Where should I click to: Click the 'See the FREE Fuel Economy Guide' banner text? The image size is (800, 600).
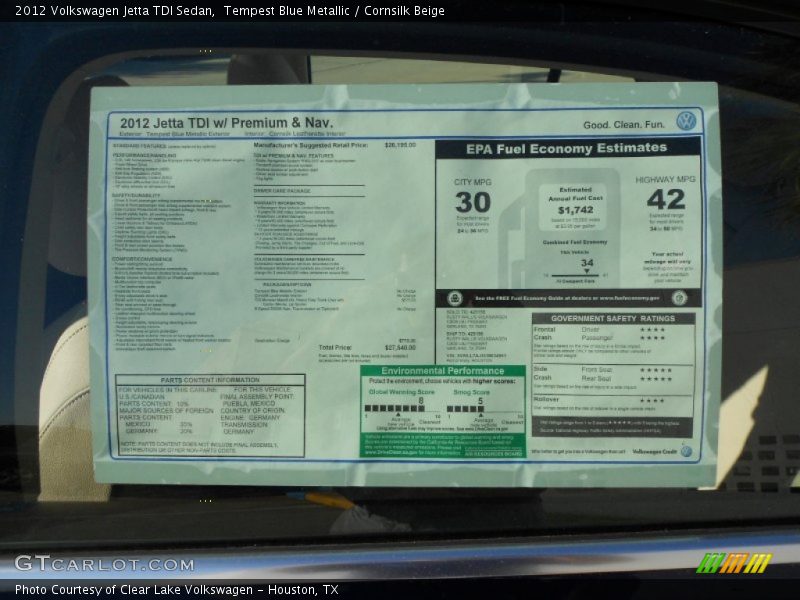[x=567, y=298]
